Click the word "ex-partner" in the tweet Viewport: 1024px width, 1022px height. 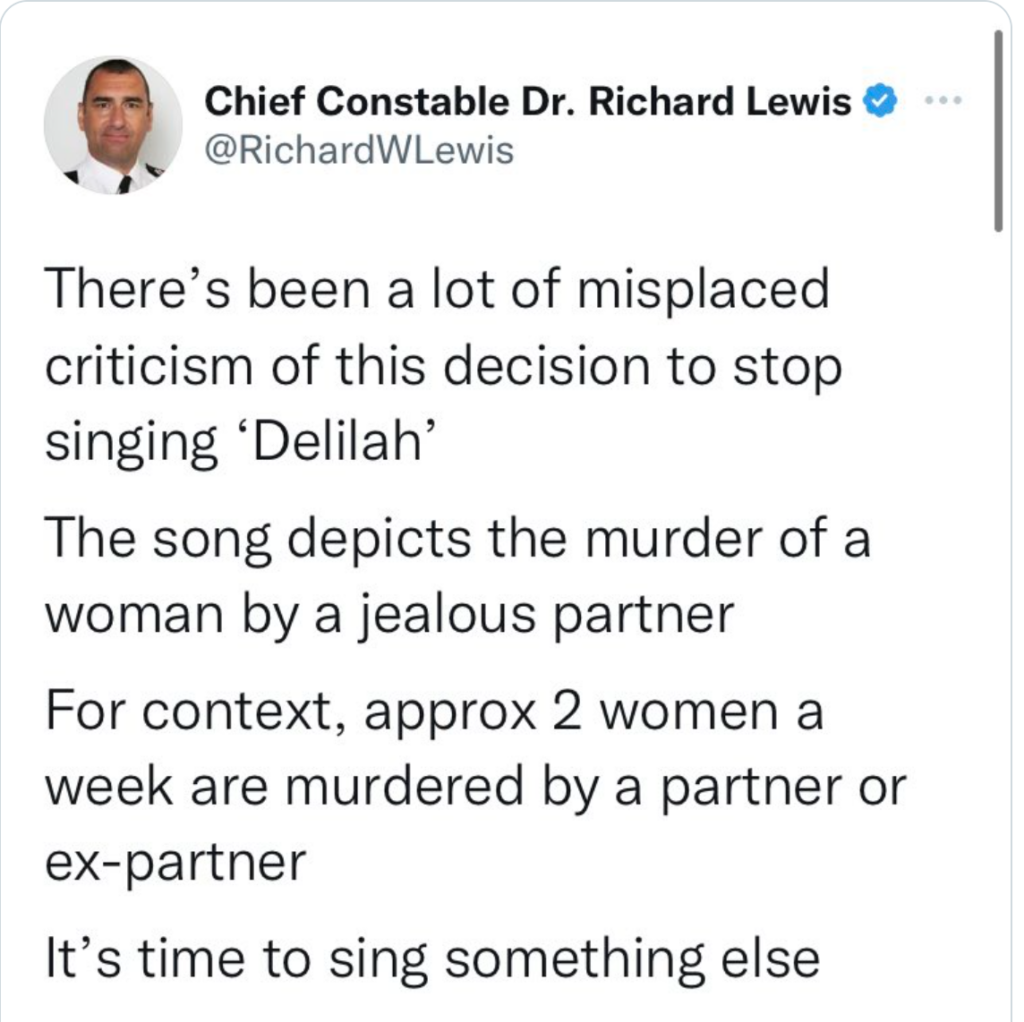click(x=175, y=862)
